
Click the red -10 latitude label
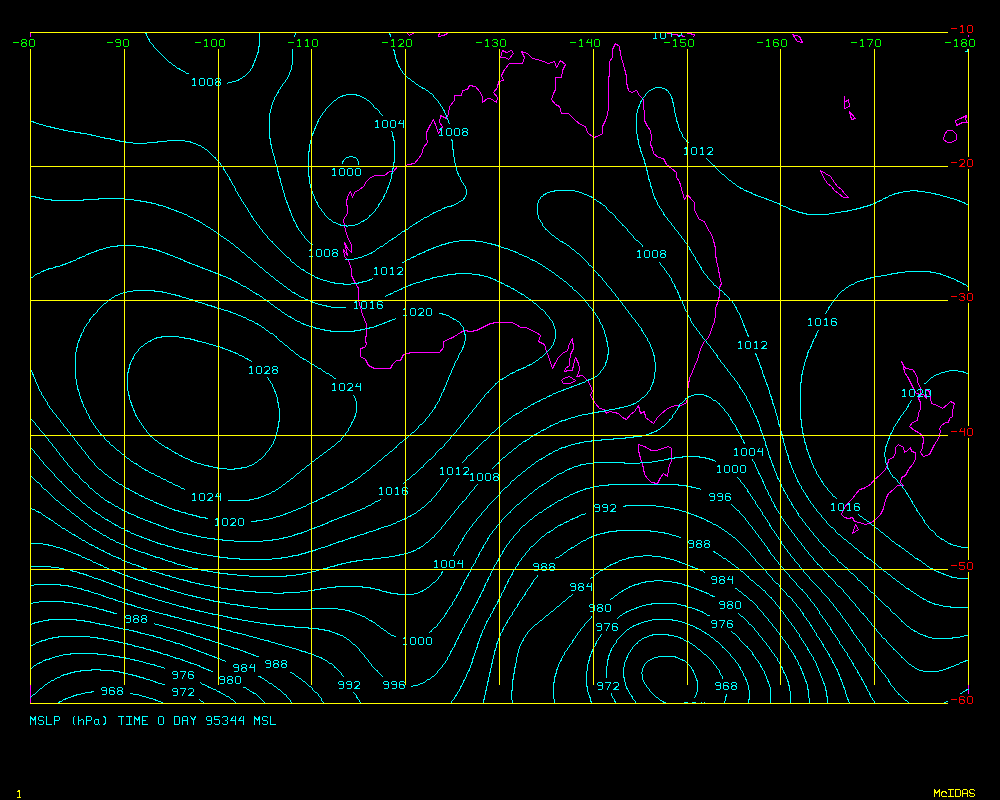pyautogui.click(x=961, y=29)
